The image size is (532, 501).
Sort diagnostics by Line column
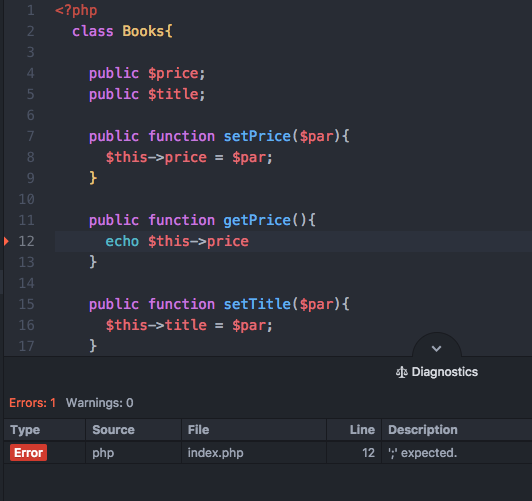pyautogui.click(x=362, y=430)
